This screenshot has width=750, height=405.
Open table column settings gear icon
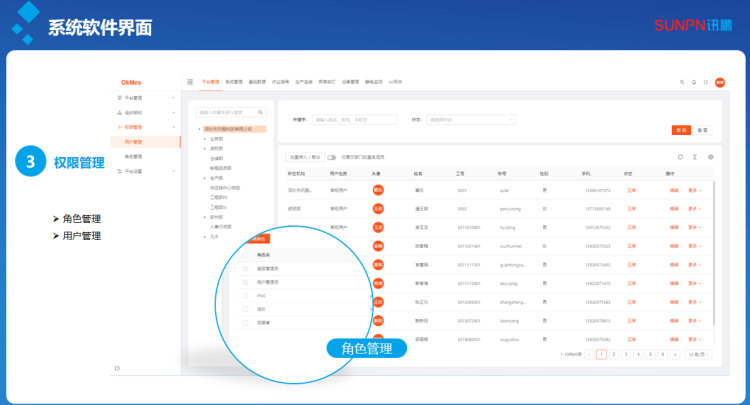710,157
